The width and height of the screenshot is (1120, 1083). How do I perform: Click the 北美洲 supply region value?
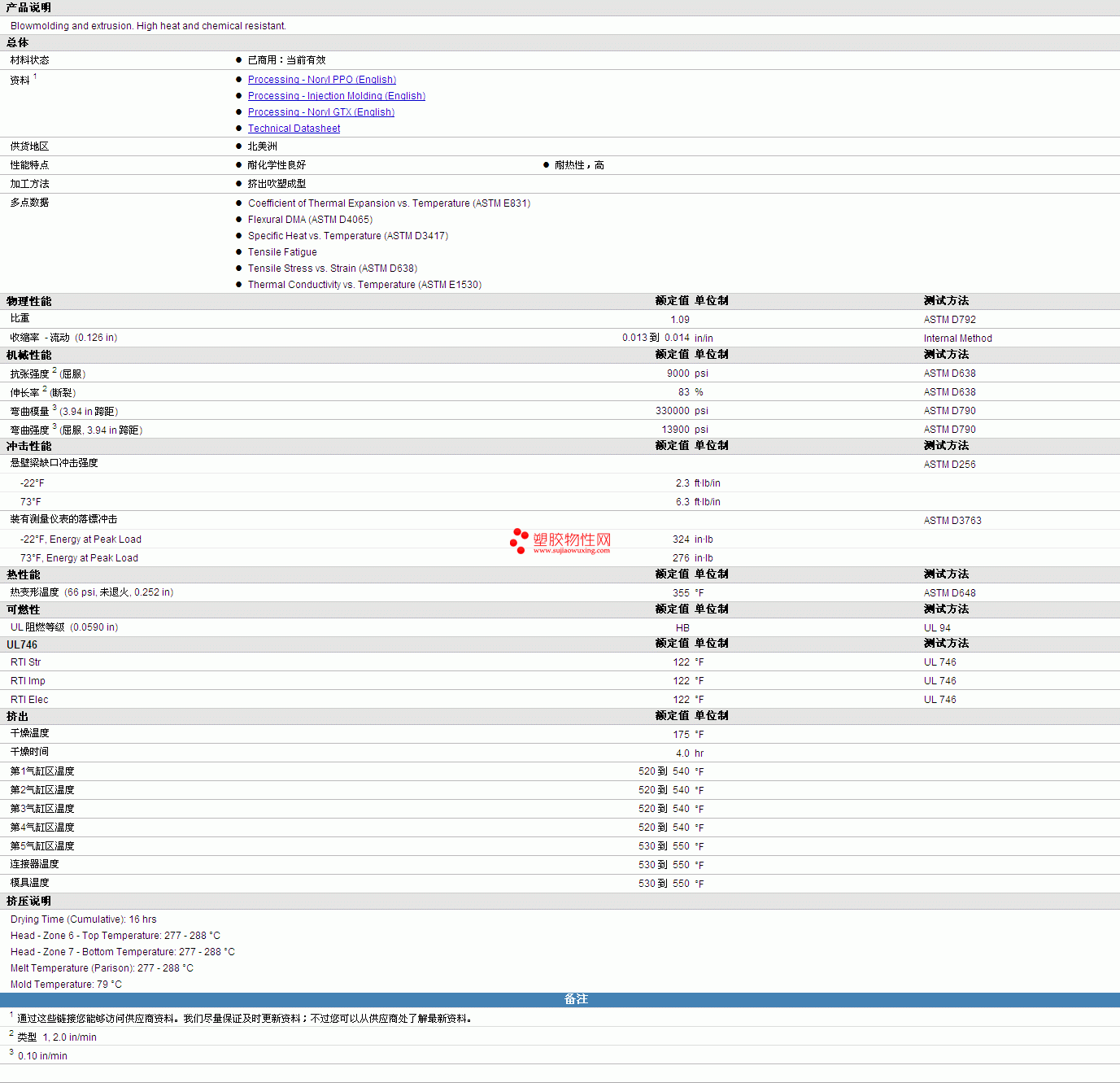[262, 146]
